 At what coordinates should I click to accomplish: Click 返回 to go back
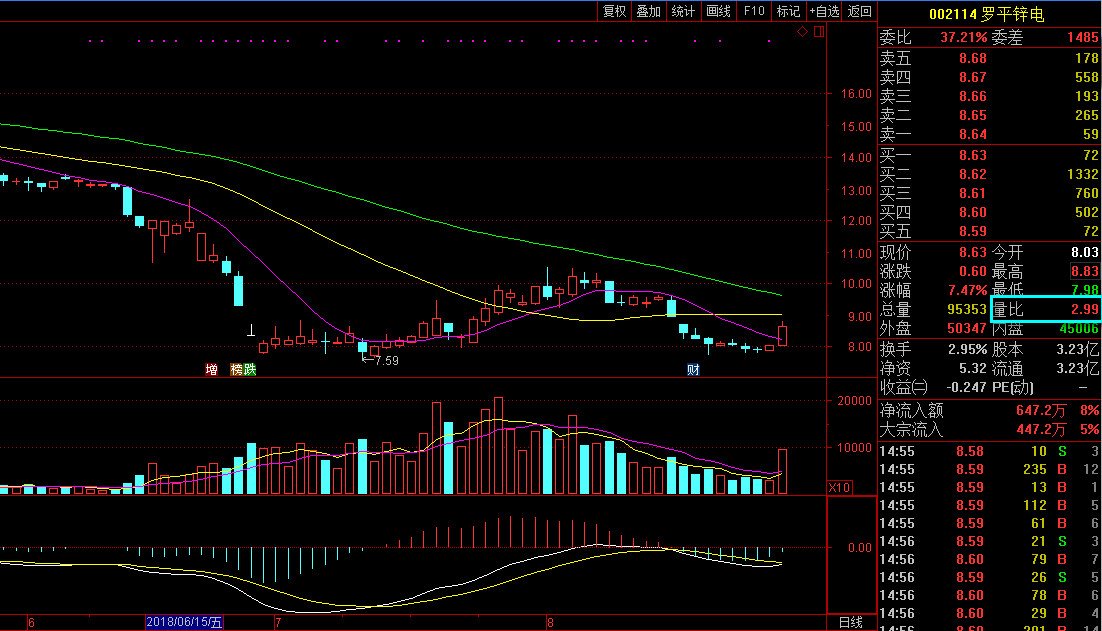point(859,11)
